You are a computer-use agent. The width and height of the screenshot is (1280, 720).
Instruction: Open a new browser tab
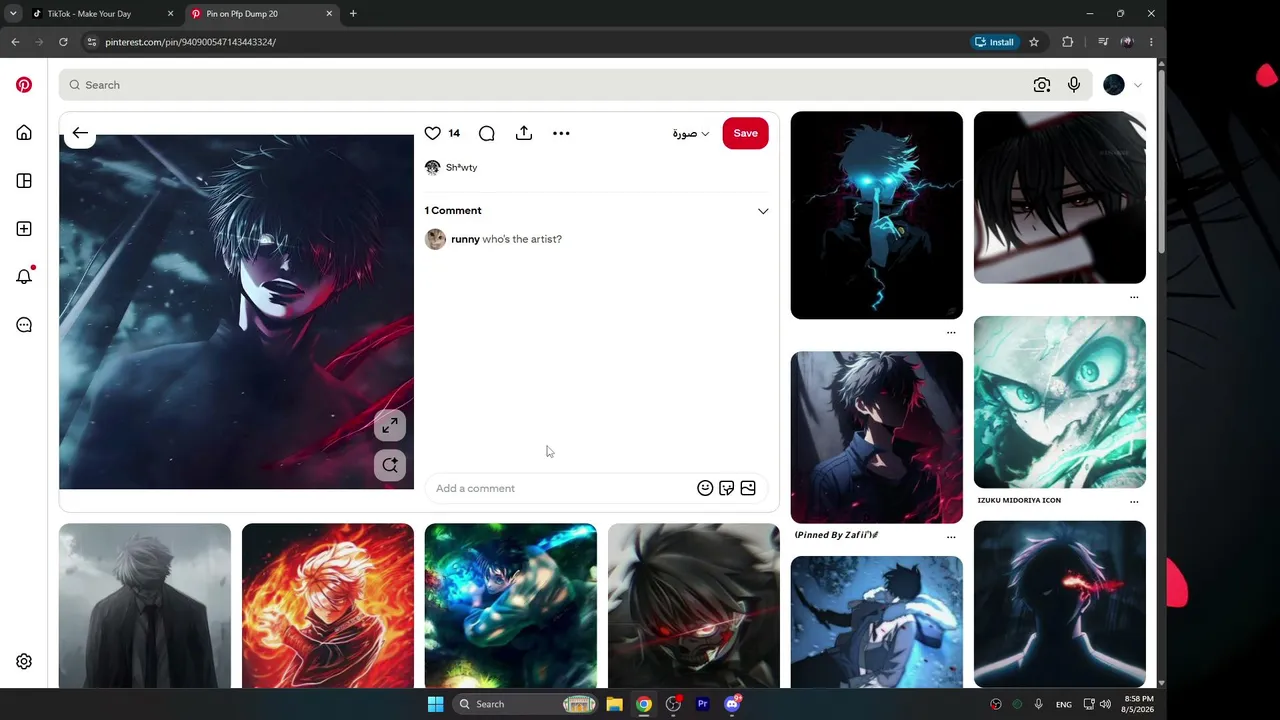(x=353, y=14)
